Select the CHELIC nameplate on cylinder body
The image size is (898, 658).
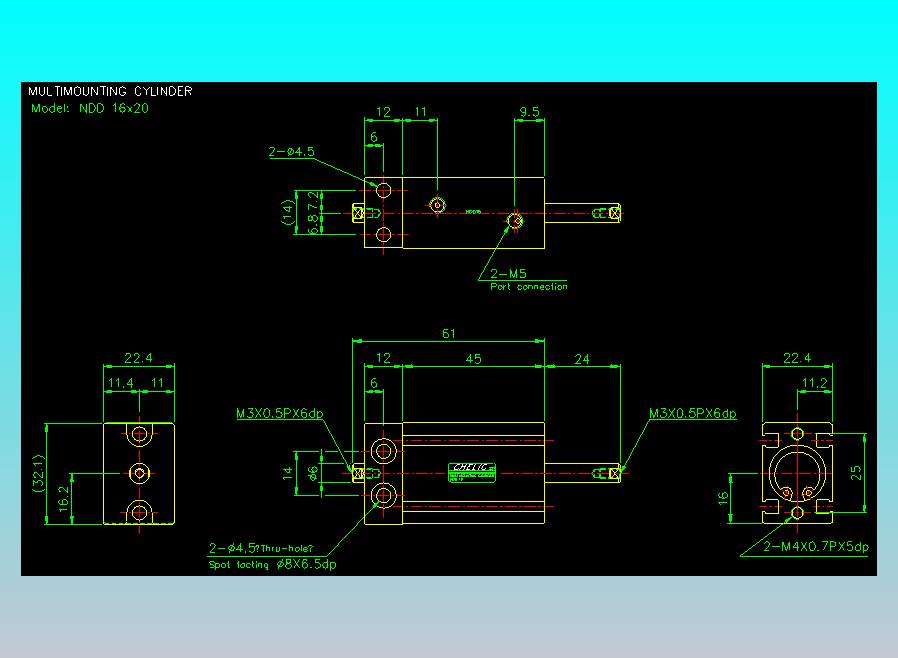tap(472, 472)
